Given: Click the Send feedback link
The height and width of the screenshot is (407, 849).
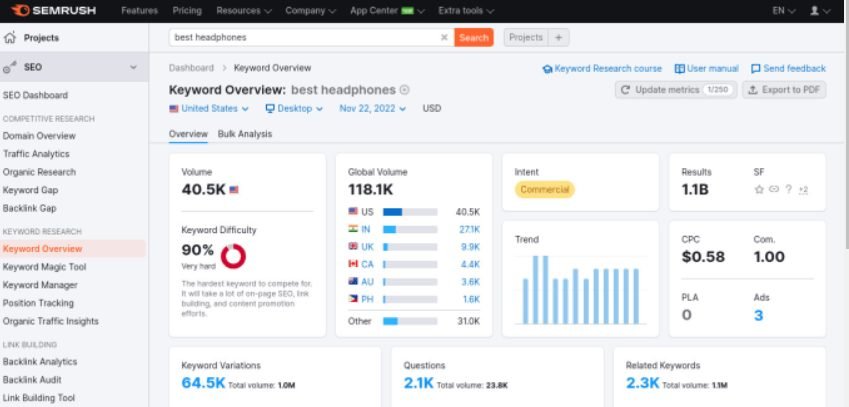Looking at the screenshot, I should (x=788, y=69).
